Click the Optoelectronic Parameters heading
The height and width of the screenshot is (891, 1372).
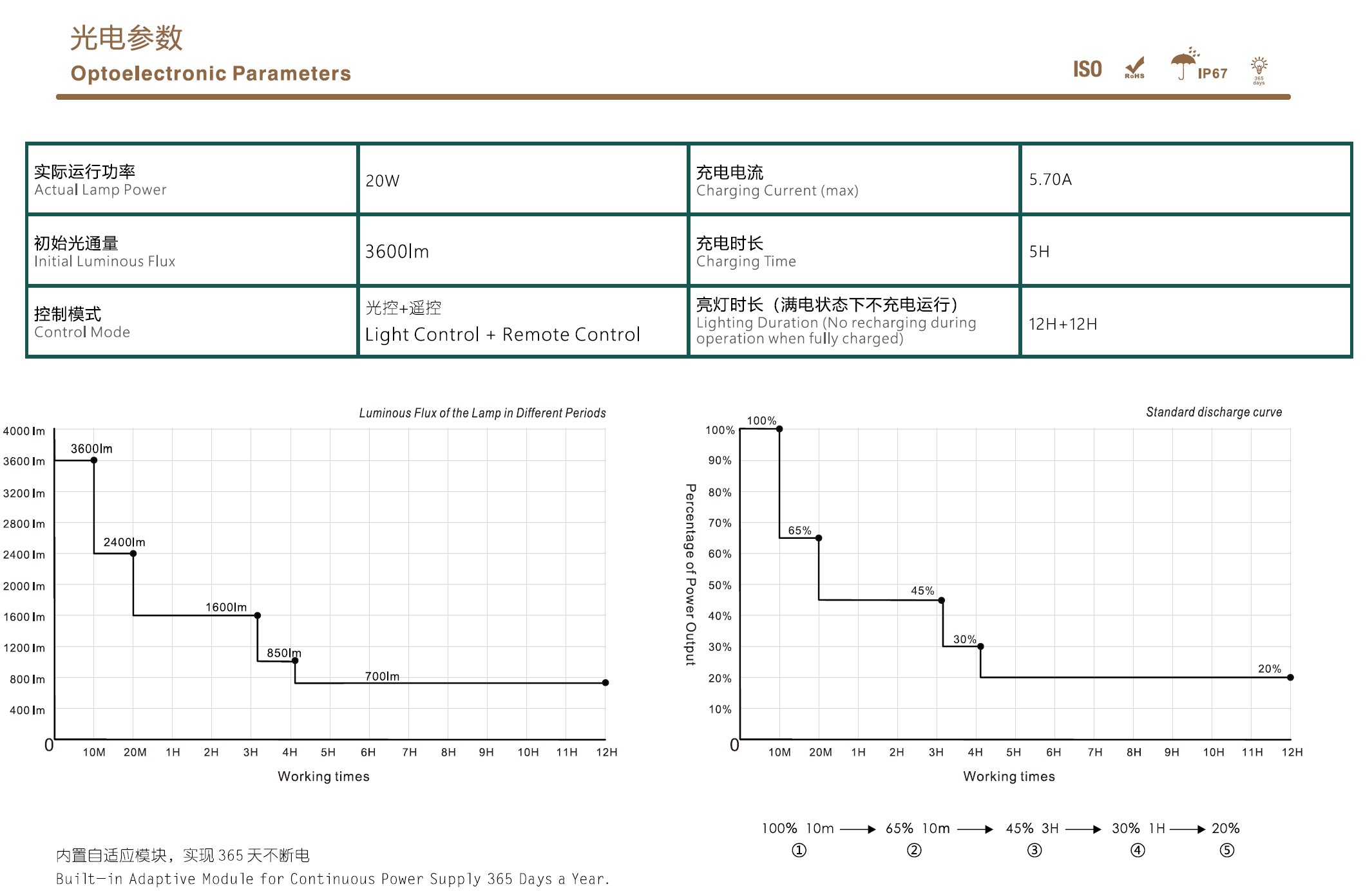pyautogui.click(x=211, y=73)
